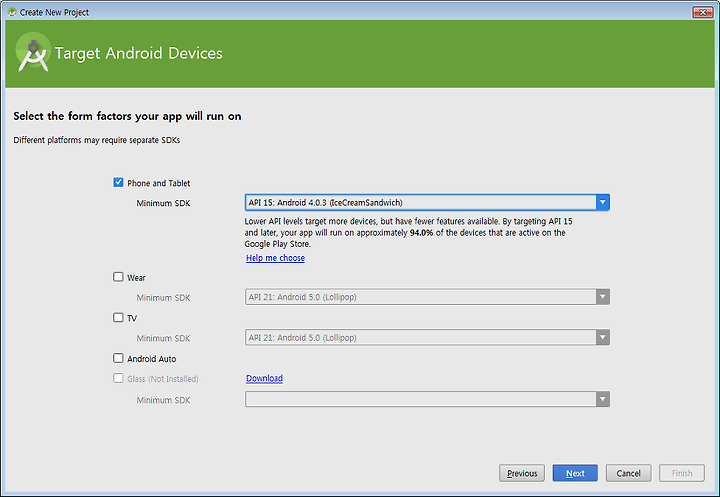
Task: Click the Android Studio logo in header
Action: point(33,53)
